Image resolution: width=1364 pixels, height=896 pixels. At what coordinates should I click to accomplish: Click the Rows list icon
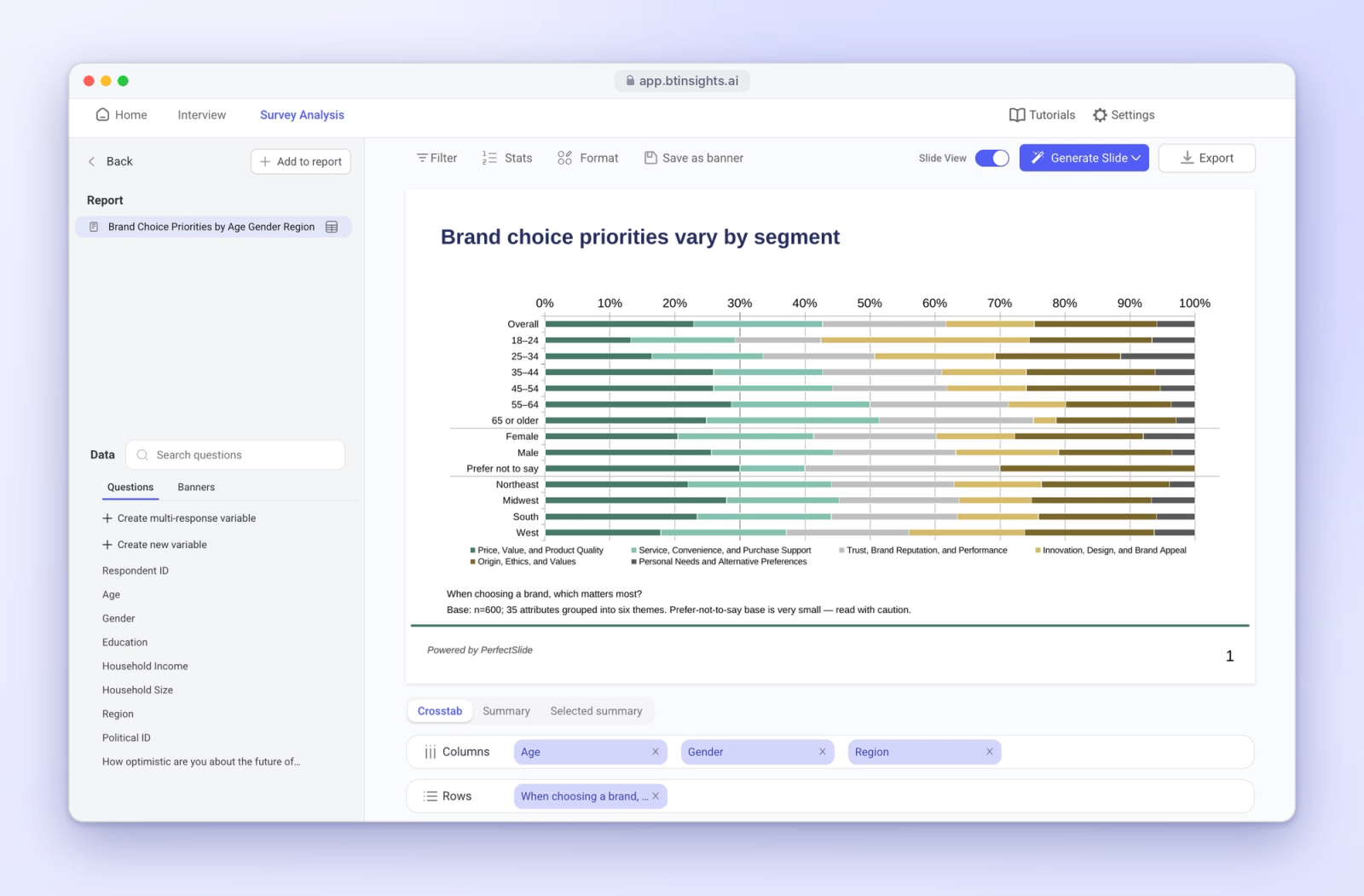point(431,796)
